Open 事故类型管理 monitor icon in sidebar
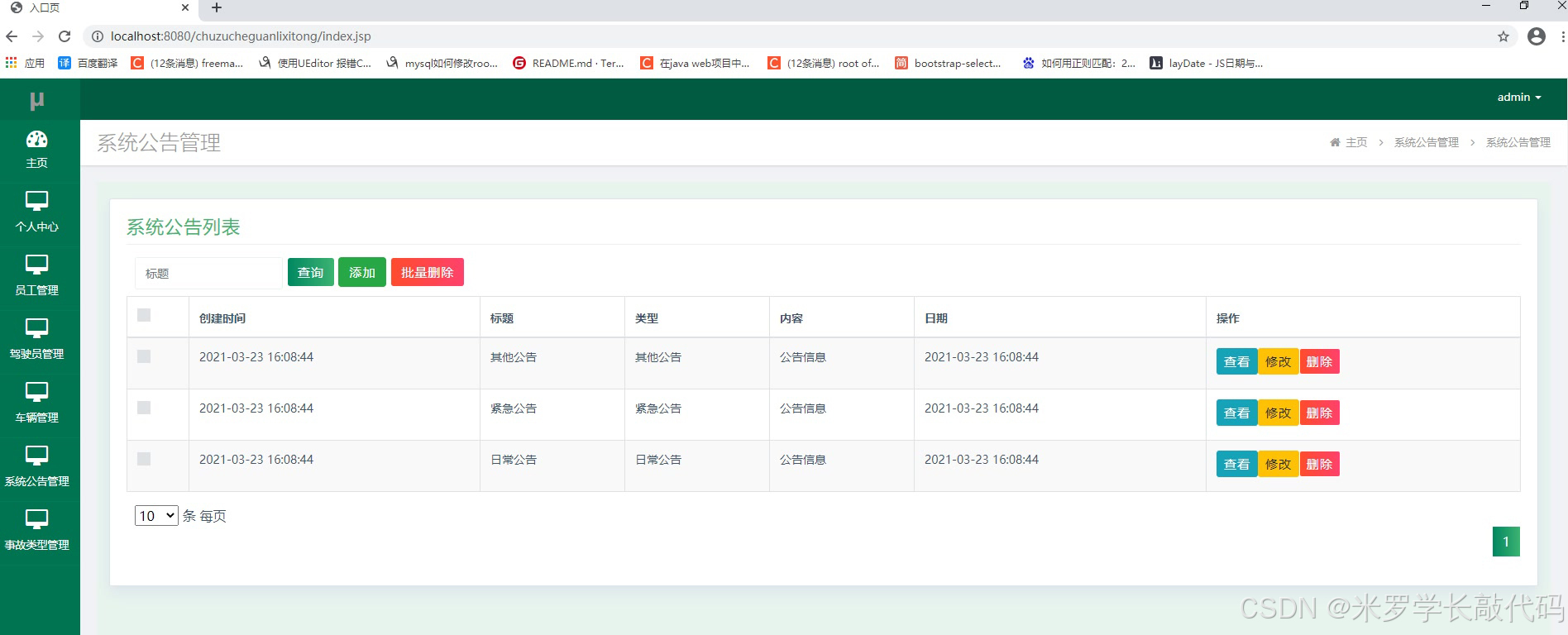The height and width of the screenshot is (635, 1568). point(36,519)
